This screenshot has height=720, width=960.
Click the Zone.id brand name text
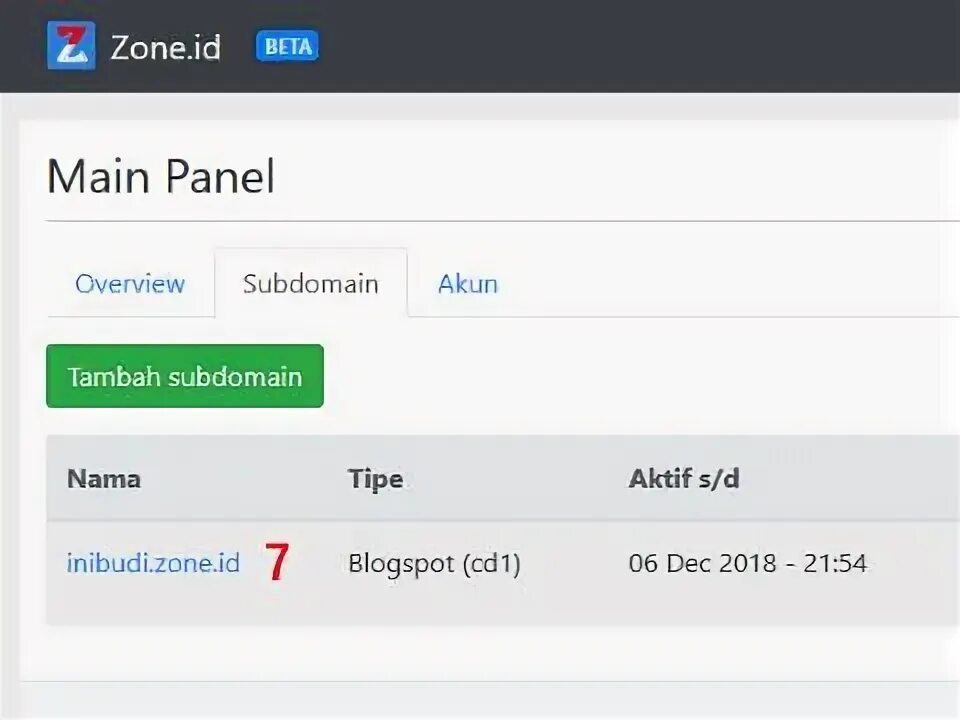165,47
